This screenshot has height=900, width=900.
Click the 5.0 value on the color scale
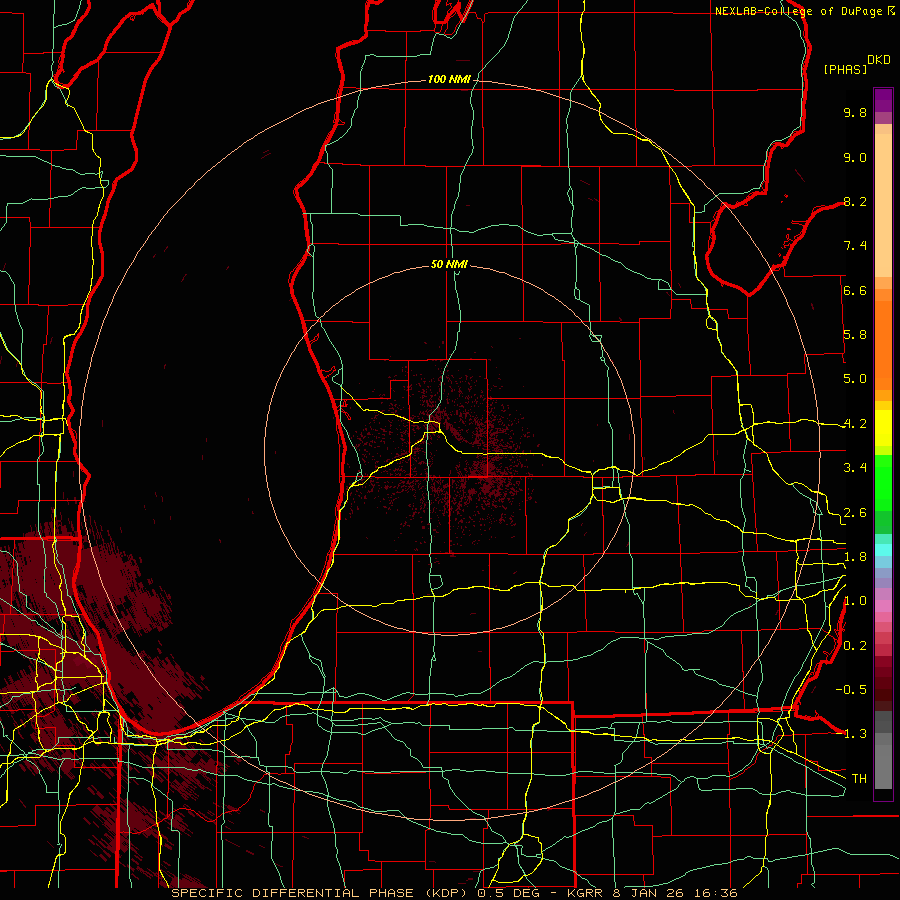tap(855, 379)
